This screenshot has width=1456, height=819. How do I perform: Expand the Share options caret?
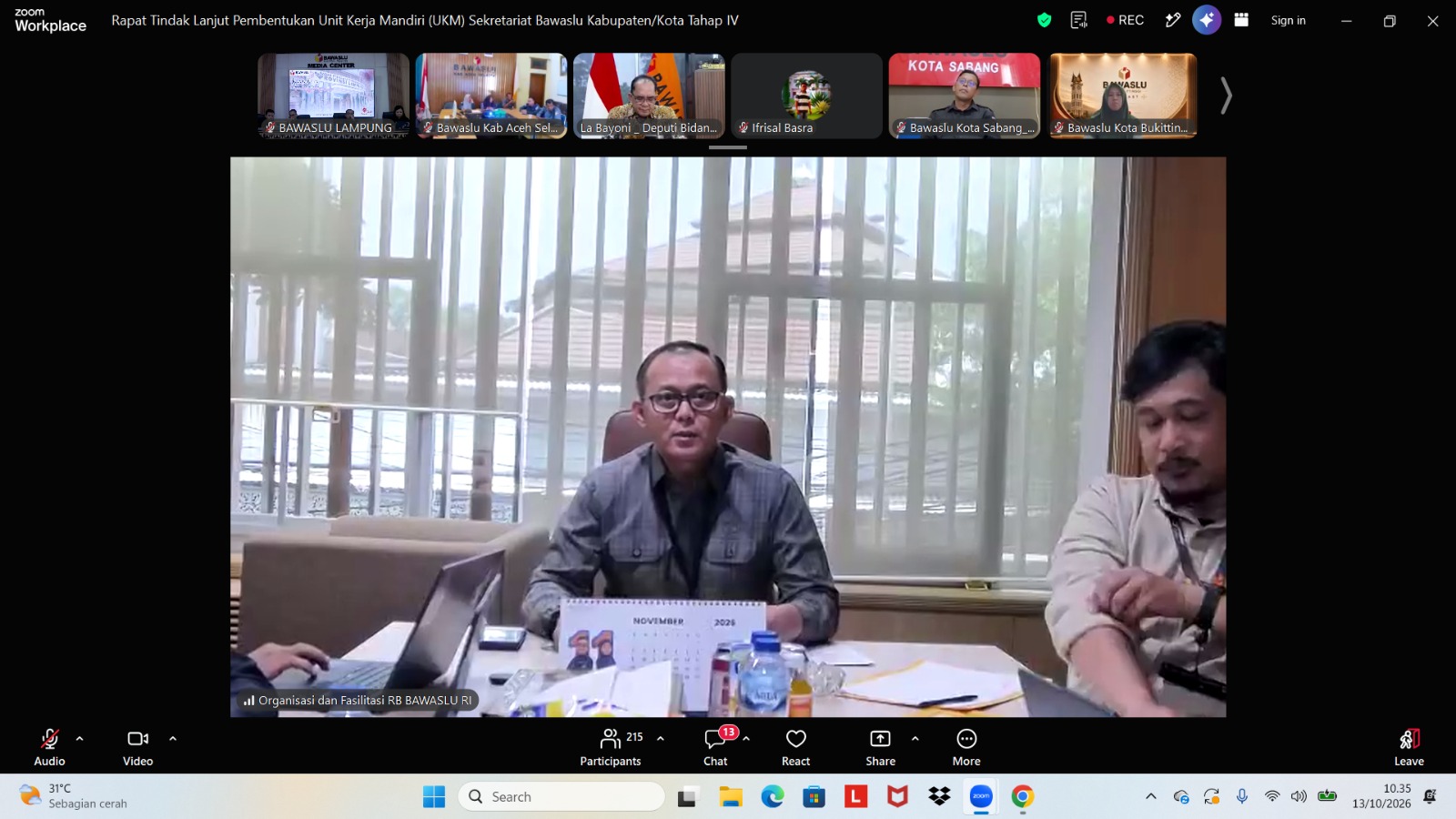tap(915, 739)
